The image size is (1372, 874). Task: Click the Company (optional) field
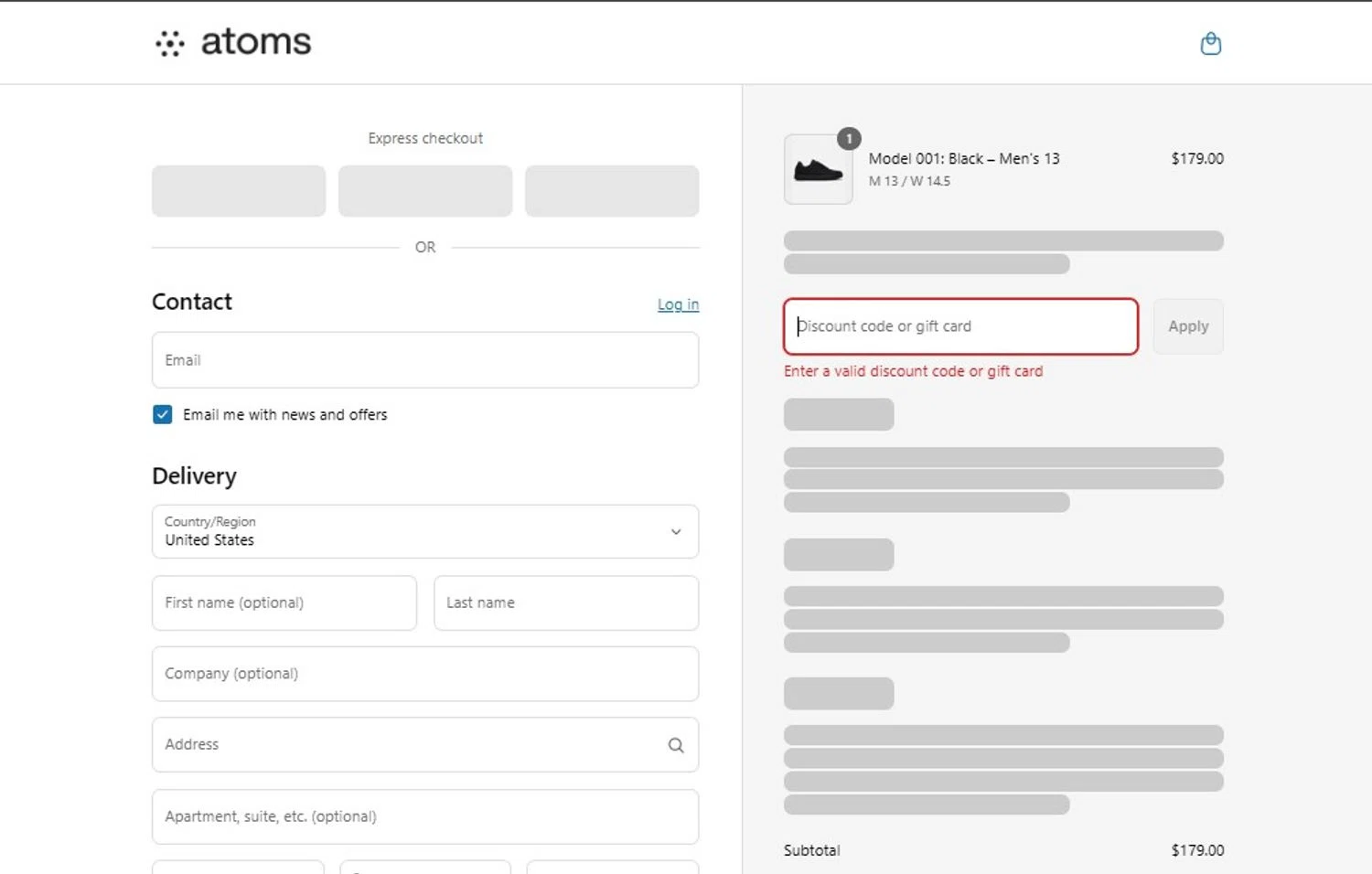(425, 674)
